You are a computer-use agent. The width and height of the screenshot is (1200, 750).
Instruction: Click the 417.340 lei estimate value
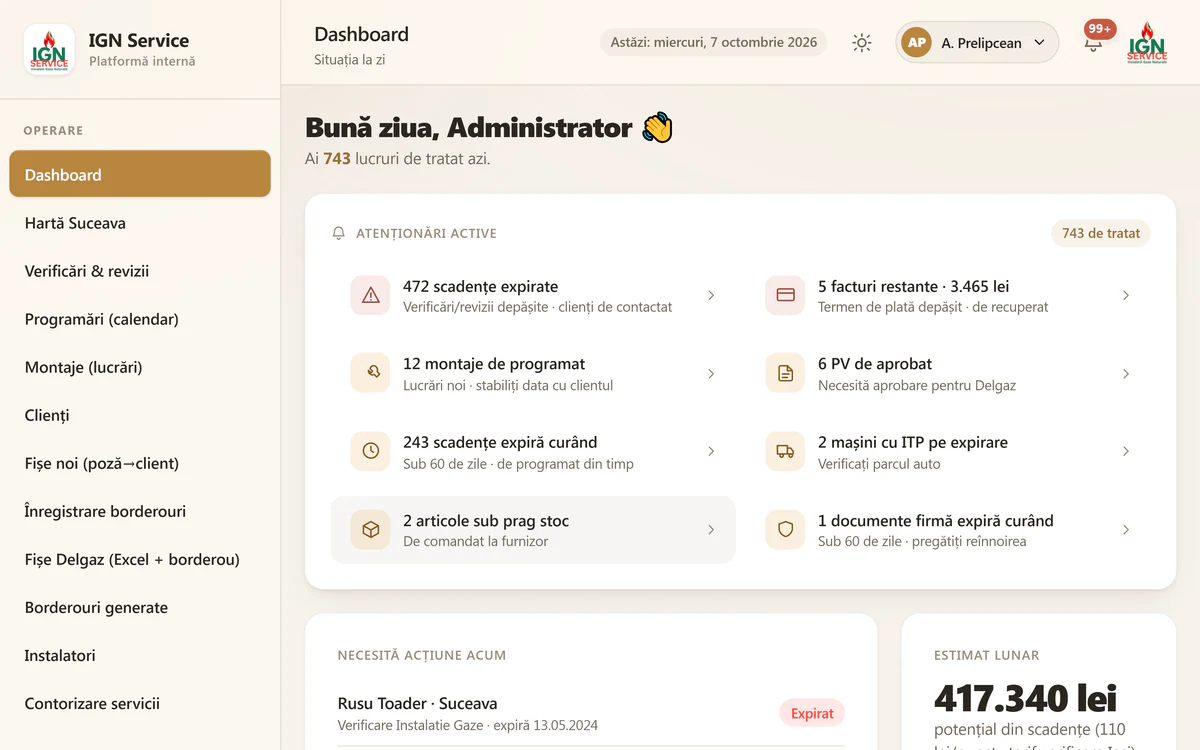coord(1025,697)
